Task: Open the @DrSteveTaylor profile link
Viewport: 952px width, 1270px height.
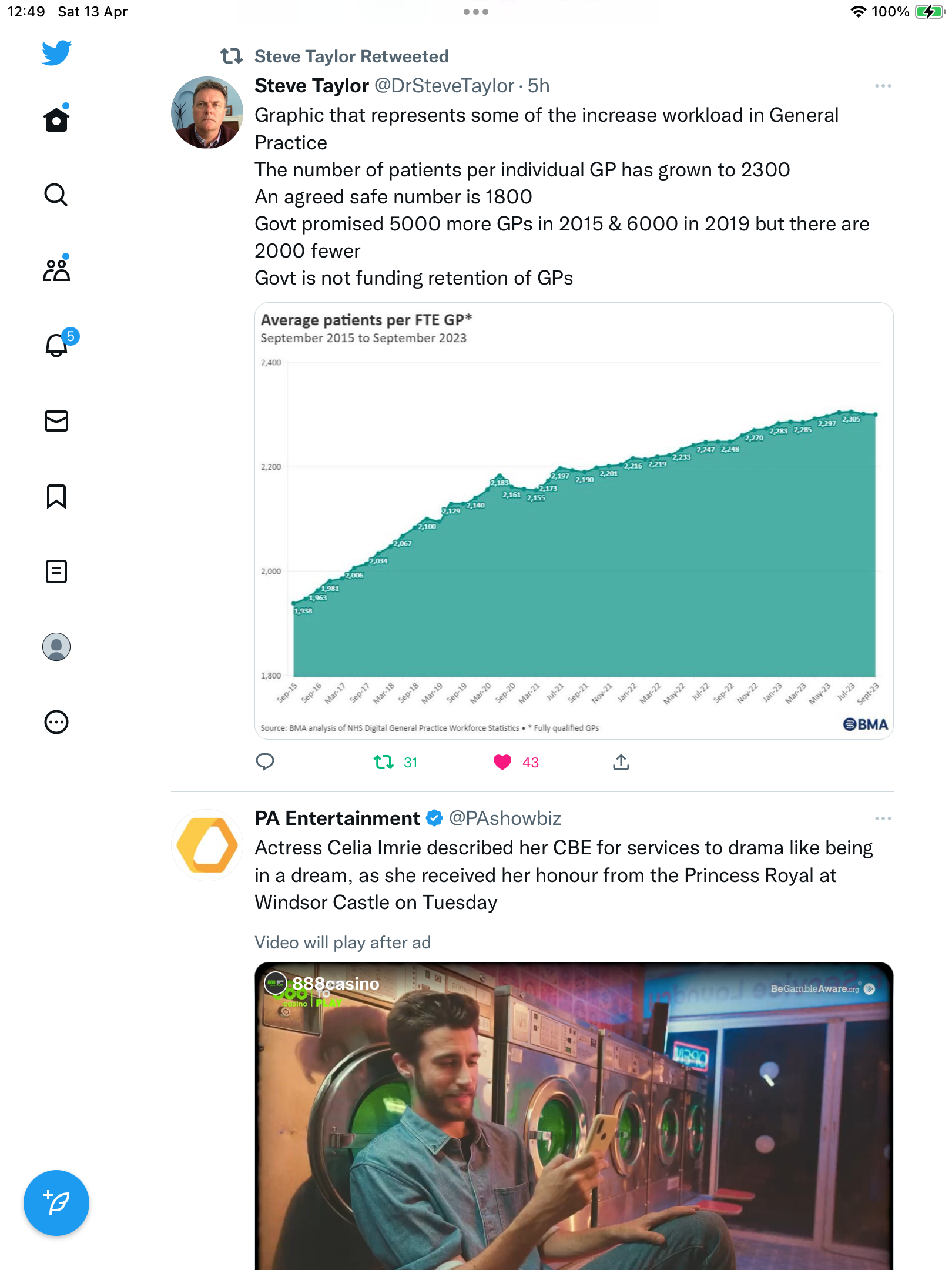Action: point(444,86)
